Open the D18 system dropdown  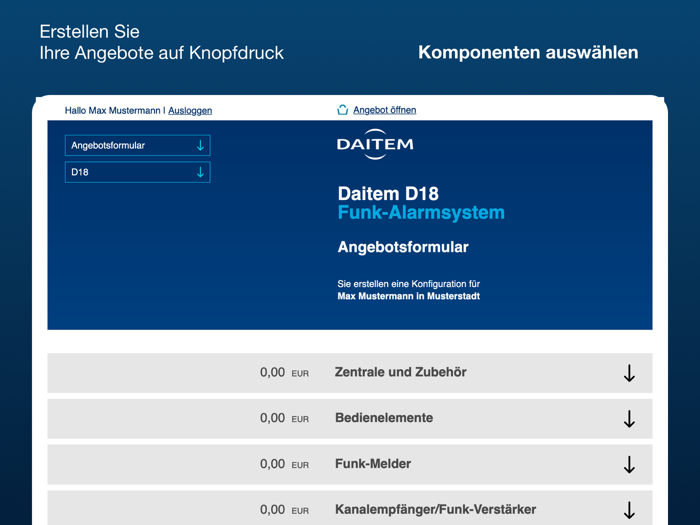[x=138, y=172]
